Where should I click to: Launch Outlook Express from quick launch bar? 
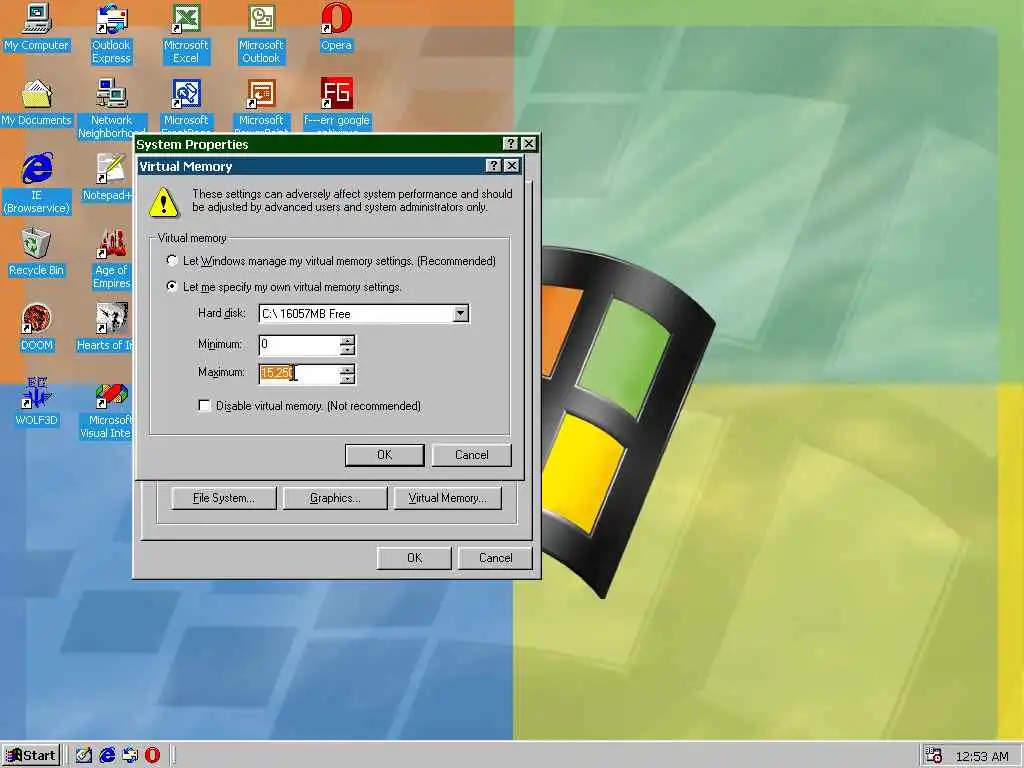(x=130, y=756)
